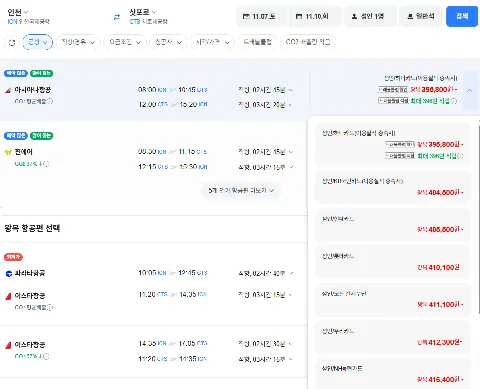Open the 항공사 filter dropdown

click(x=168, y=42)
